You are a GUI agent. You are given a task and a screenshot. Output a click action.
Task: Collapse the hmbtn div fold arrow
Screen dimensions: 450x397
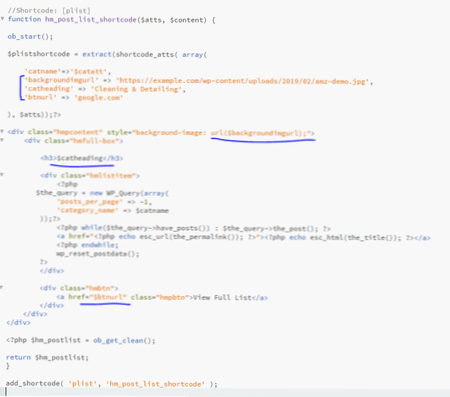point(2,287)
